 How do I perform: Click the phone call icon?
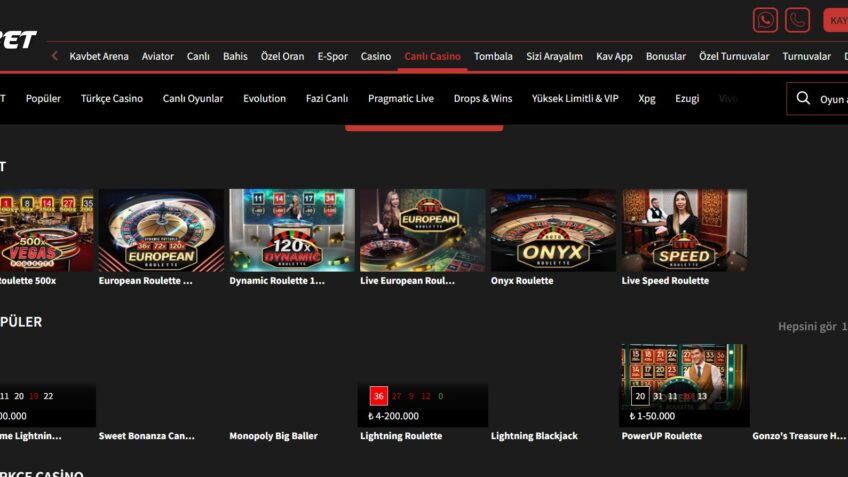pos(797,20)
